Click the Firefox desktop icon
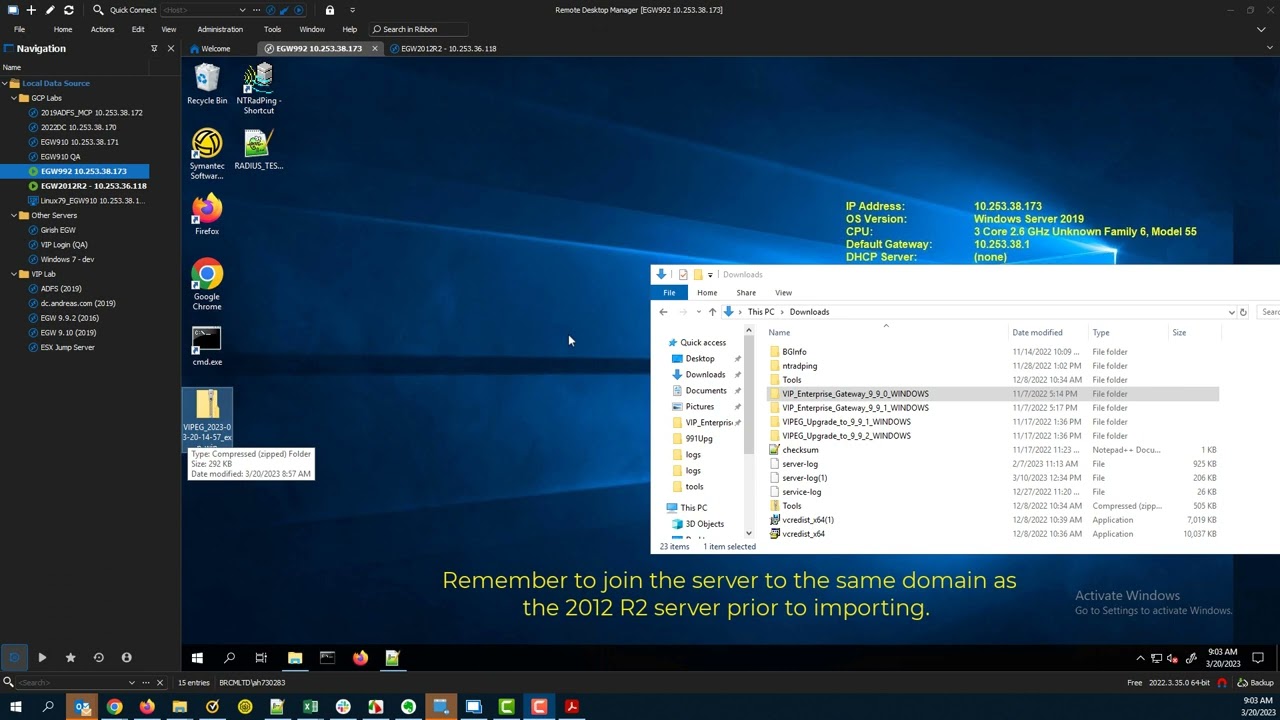This screenshot has width=1280, height=720. [x=207, y=215]
